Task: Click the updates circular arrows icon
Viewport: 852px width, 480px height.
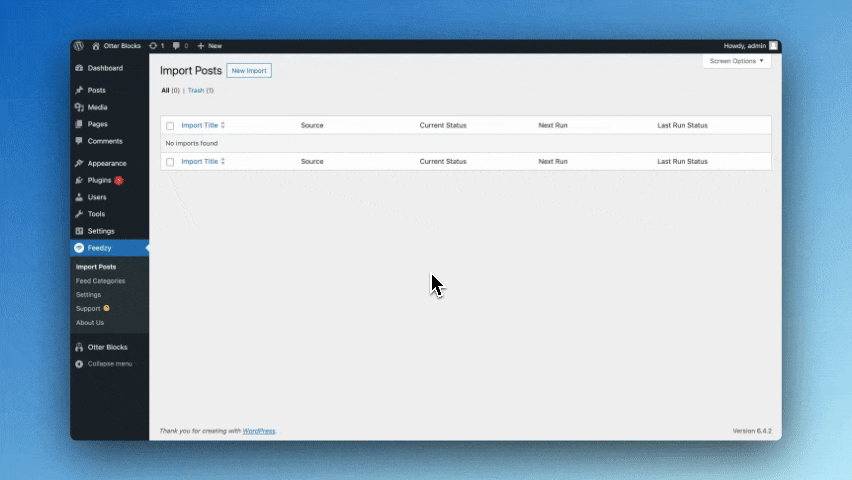Action: (153, 46)
